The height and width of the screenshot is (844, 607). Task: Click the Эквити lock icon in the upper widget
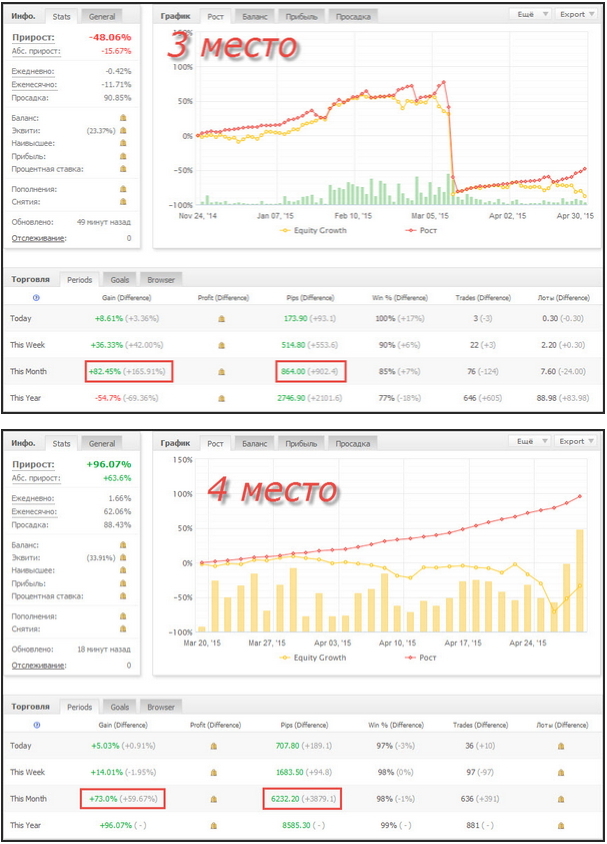[123, 130]
